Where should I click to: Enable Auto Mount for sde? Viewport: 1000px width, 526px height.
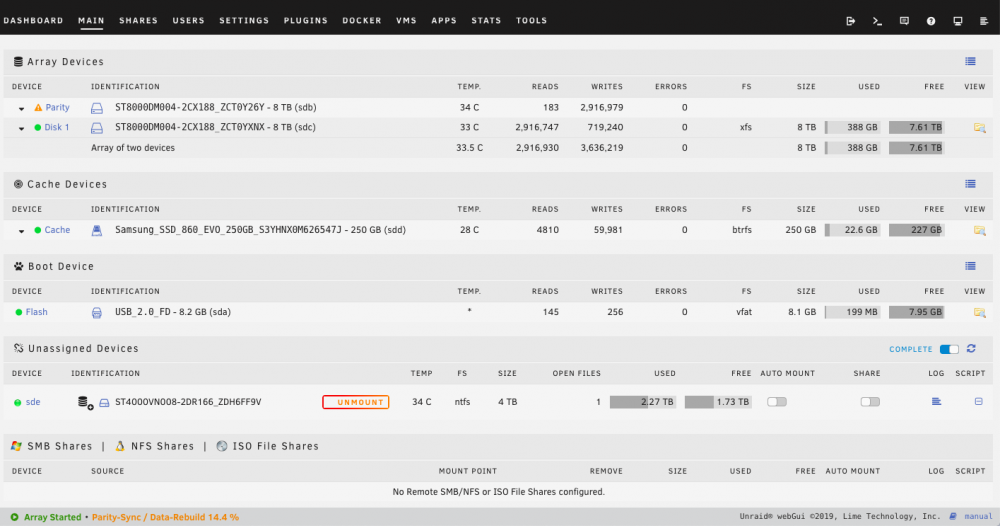777,402
